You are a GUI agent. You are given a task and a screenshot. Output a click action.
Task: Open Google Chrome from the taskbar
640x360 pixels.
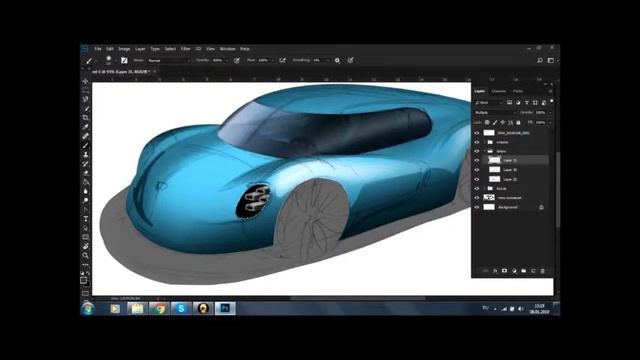(159, 309)
